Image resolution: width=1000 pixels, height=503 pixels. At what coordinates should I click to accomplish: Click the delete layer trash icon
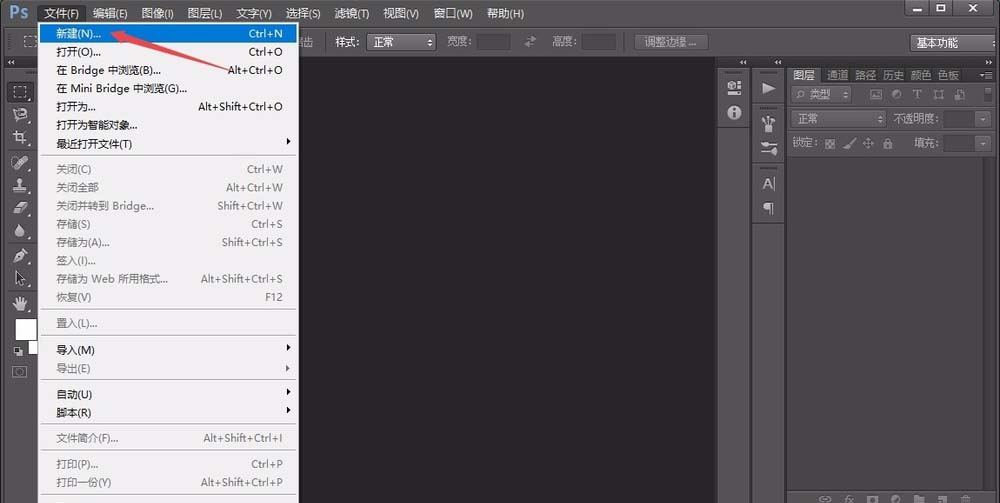click(966, 499)
